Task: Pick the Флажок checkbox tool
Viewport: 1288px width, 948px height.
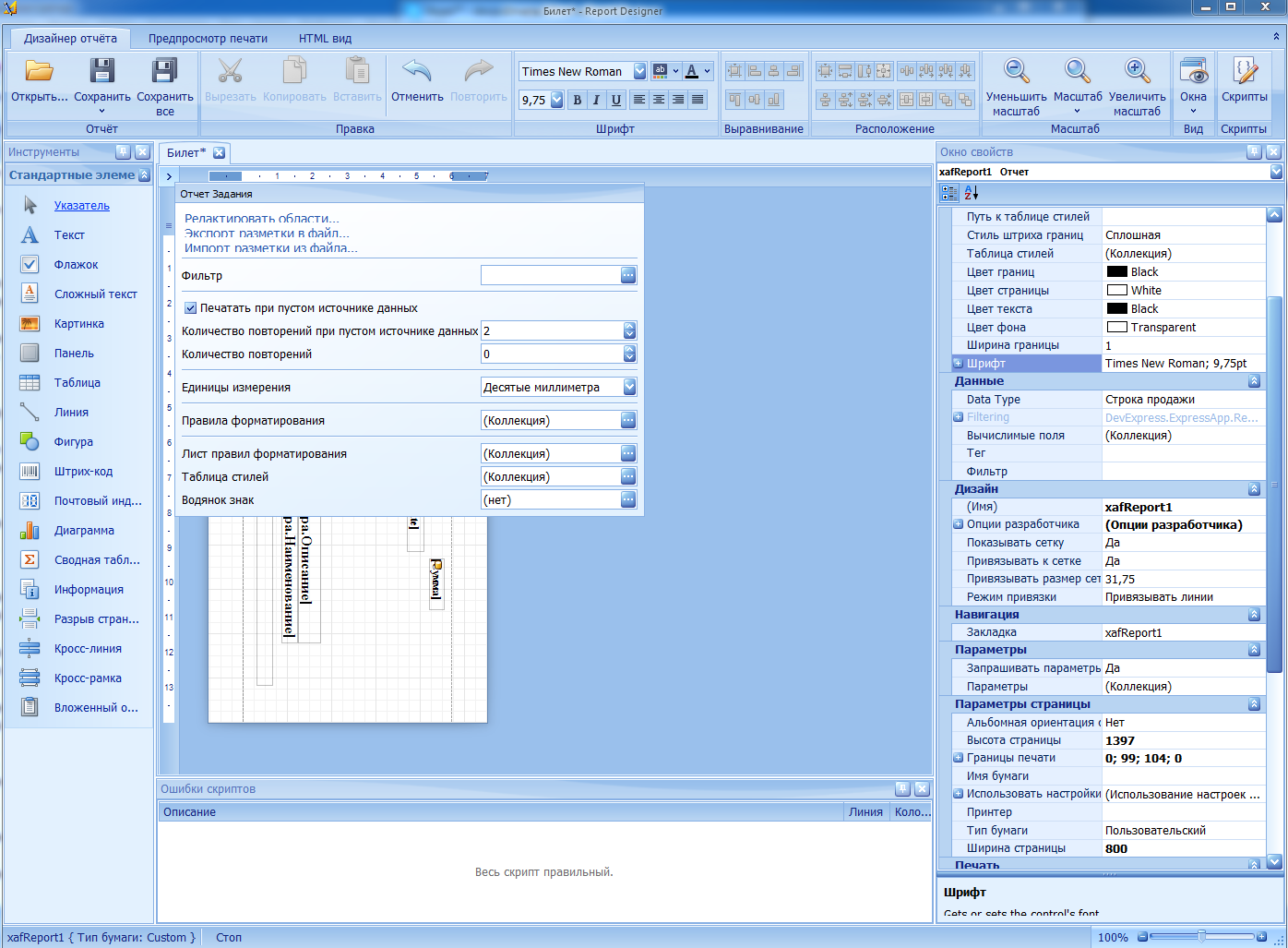Action: coord(76,265)
